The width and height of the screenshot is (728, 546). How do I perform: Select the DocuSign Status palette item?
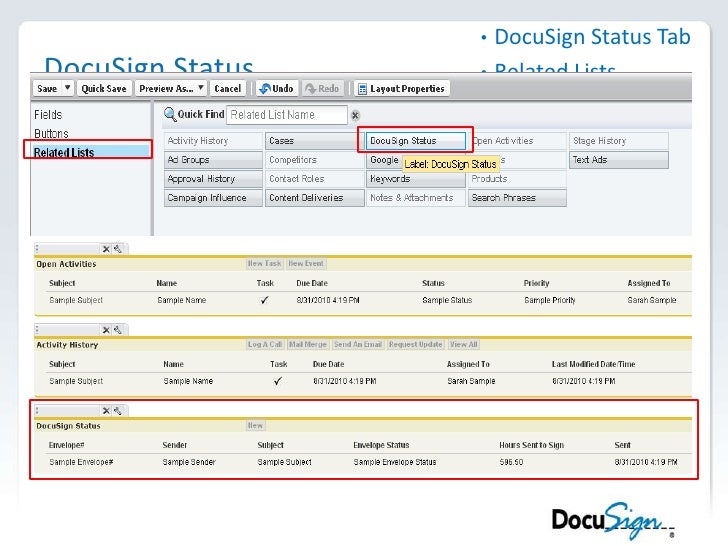pos(416,141)
